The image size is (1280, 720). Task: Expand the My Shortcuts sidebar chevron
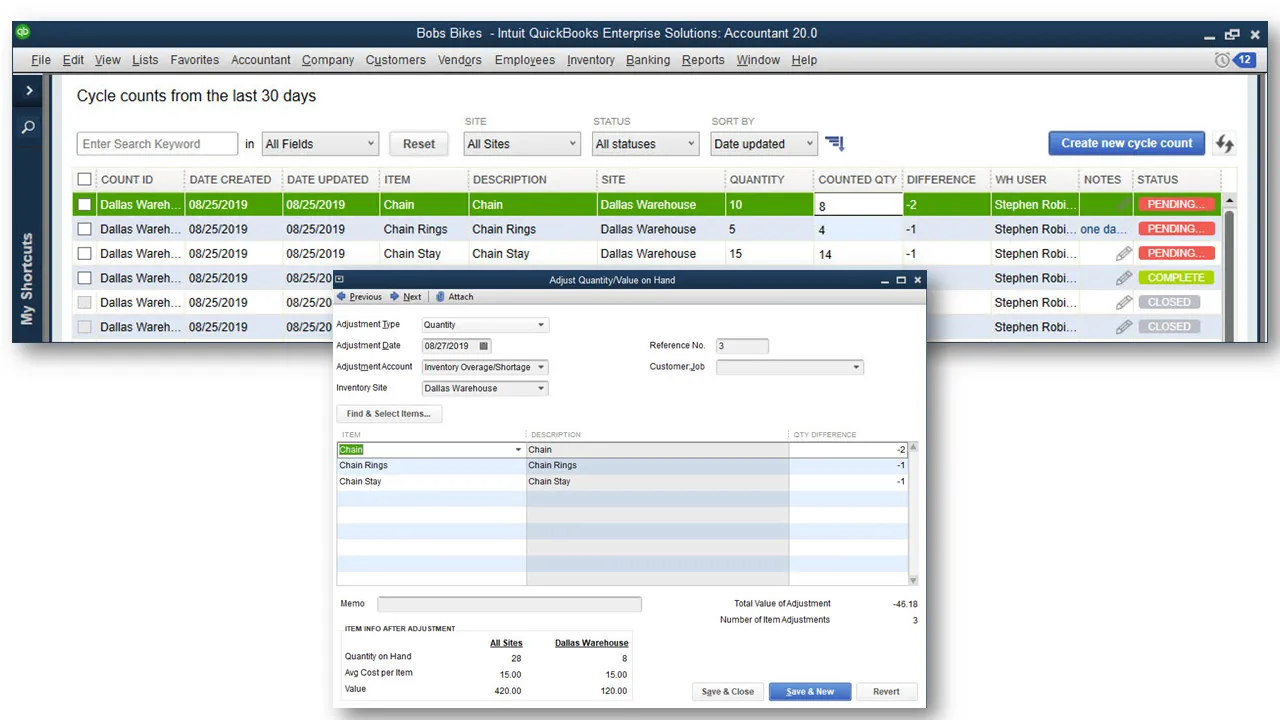[28, 91]
